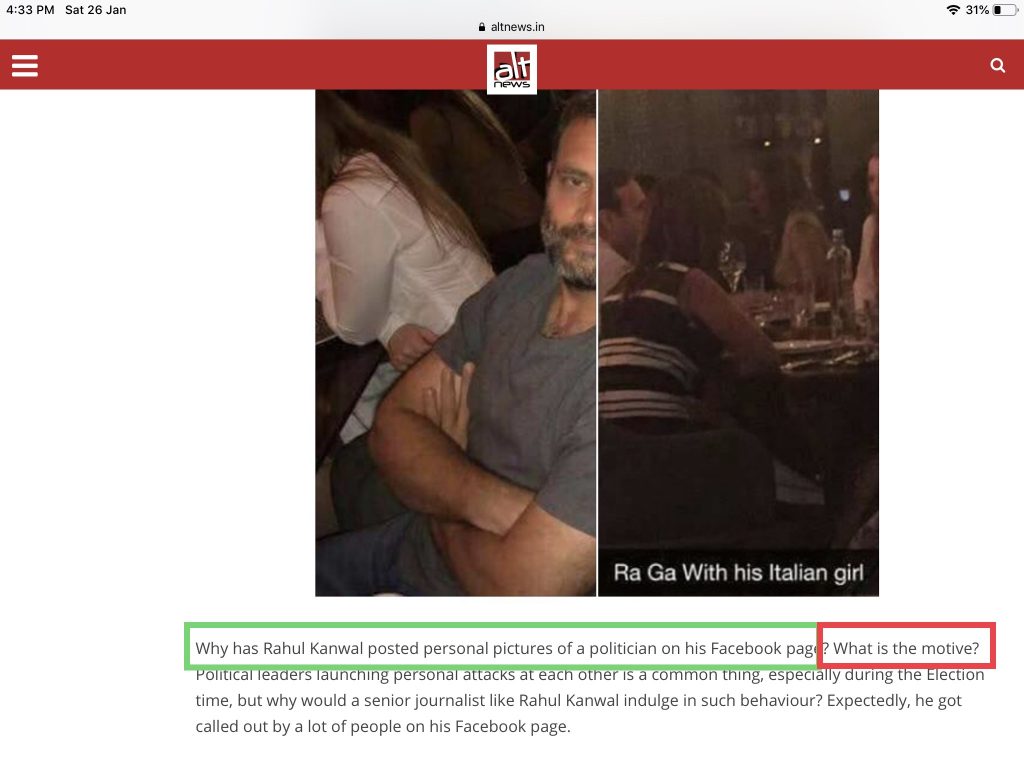Screen dimensions: 1024x768
Task: Tap the 4:33 PM clock
Action: (30, 10)
